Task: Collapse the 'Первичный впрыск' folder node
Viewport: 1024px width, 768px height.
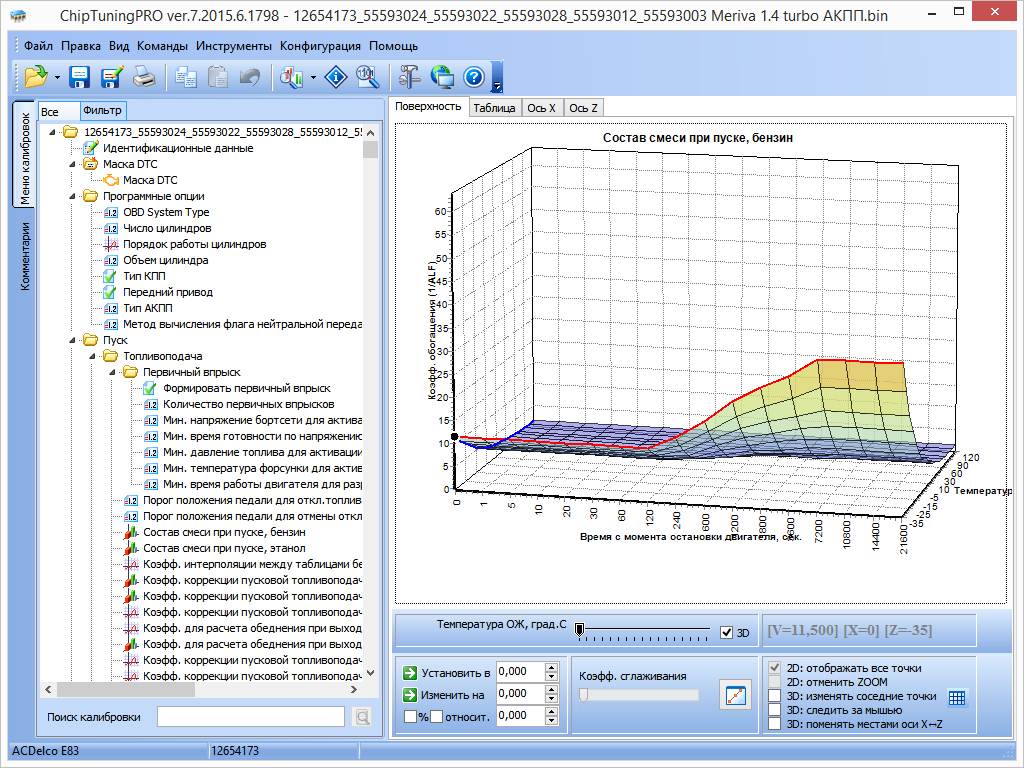Action: click(113, 372)
